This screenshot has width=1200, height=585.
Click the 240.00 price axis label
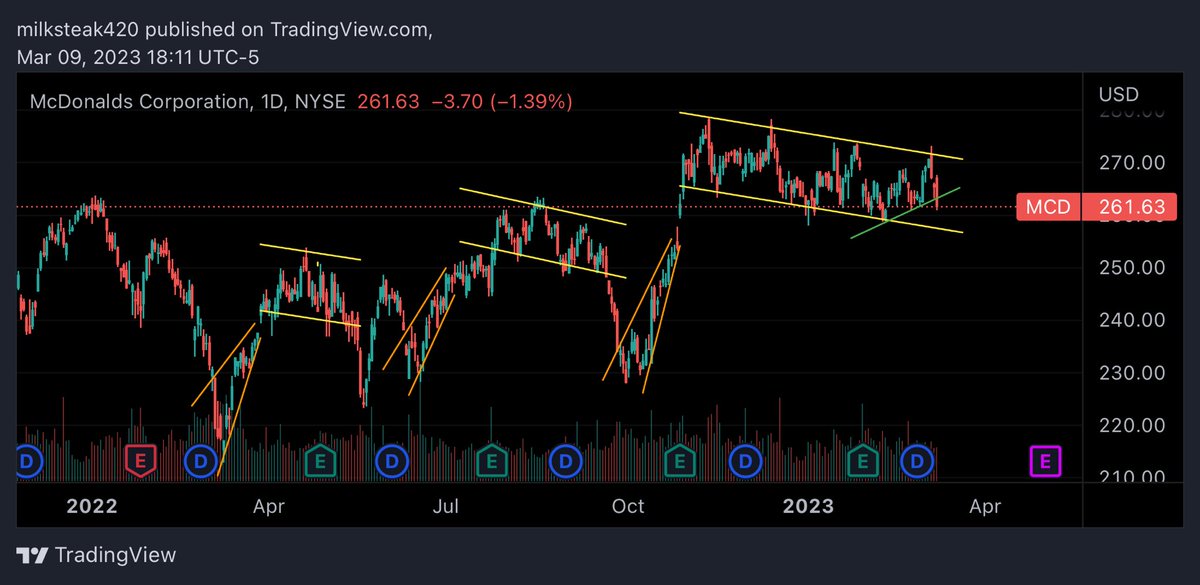coord(1131,321)
